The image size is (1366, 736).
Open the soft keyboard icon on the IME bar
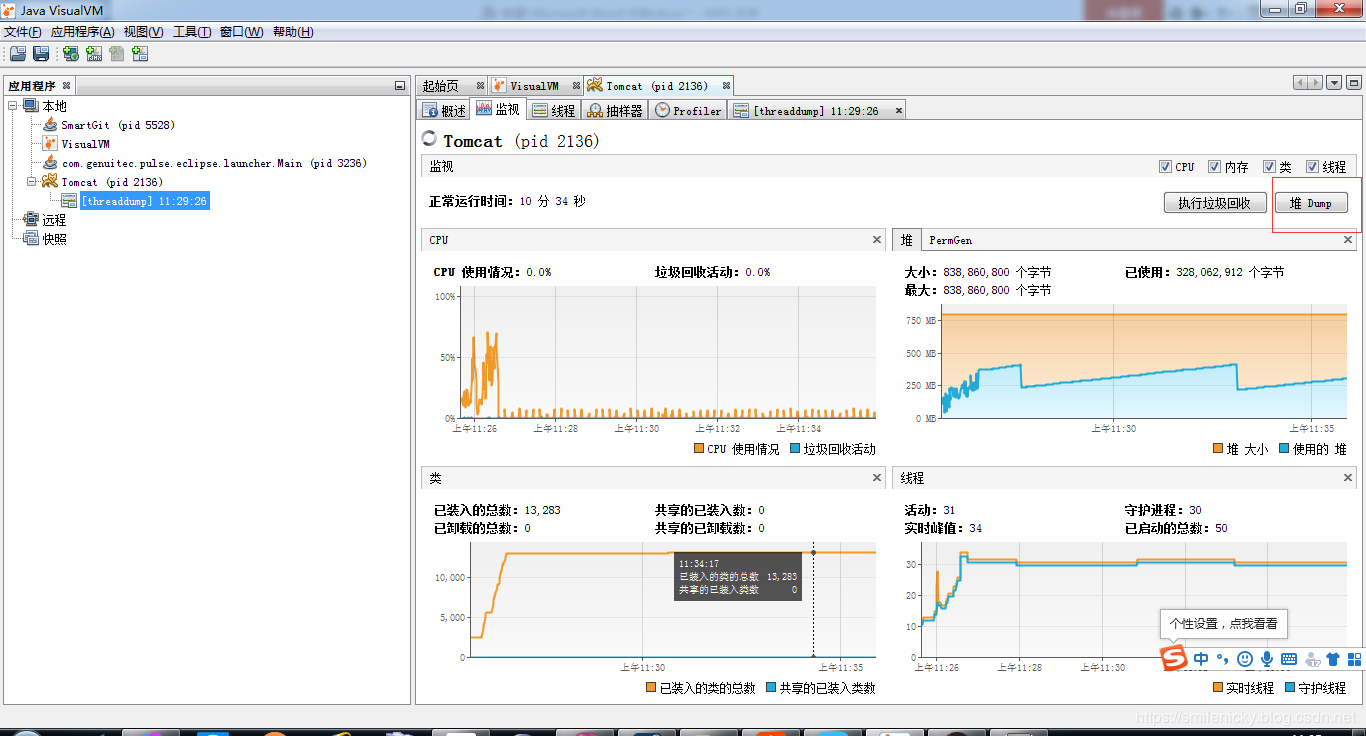[x=1289, y=659]
